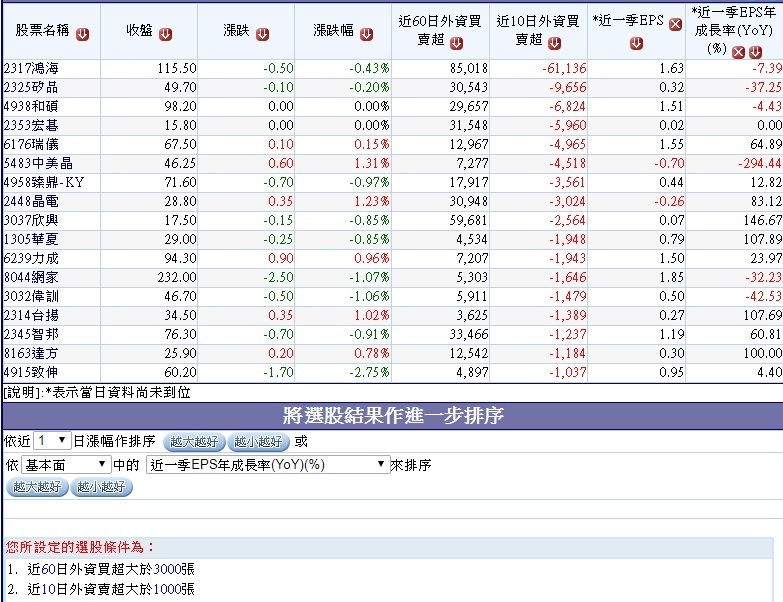Select 致伸 change percent -2.75%

click(369, 372)
